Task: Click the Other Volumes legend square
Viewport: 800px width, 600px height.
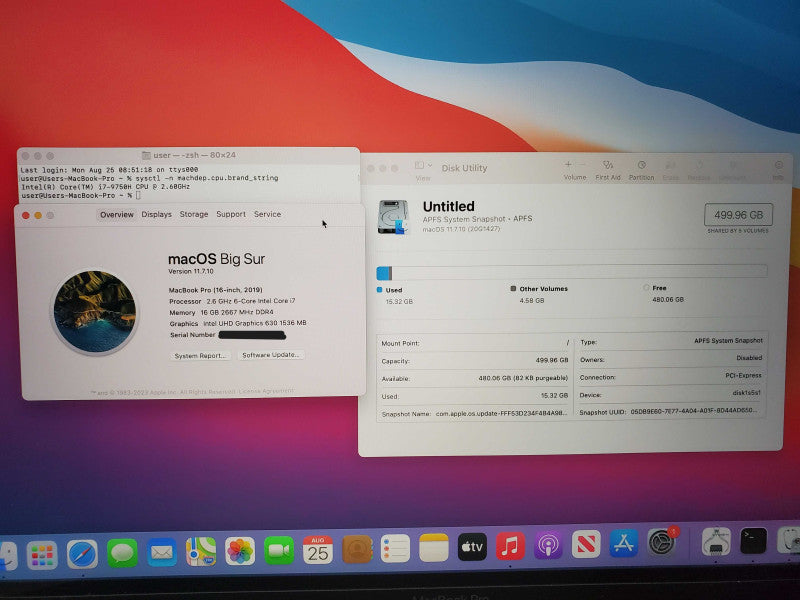Action: pyautogui.click(x=513, y=288)
